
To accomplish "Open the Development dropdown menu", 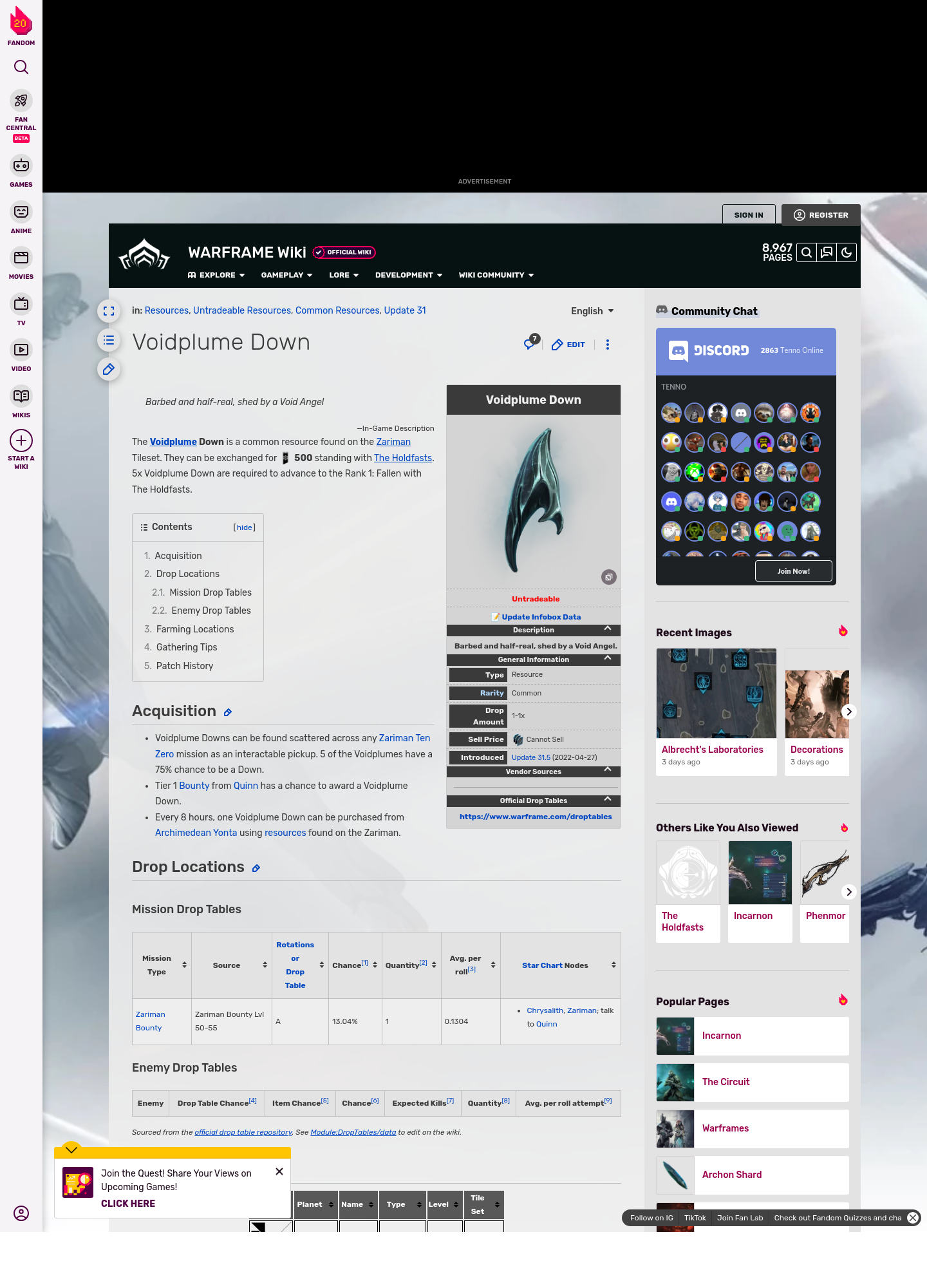I will coord(409,275).
